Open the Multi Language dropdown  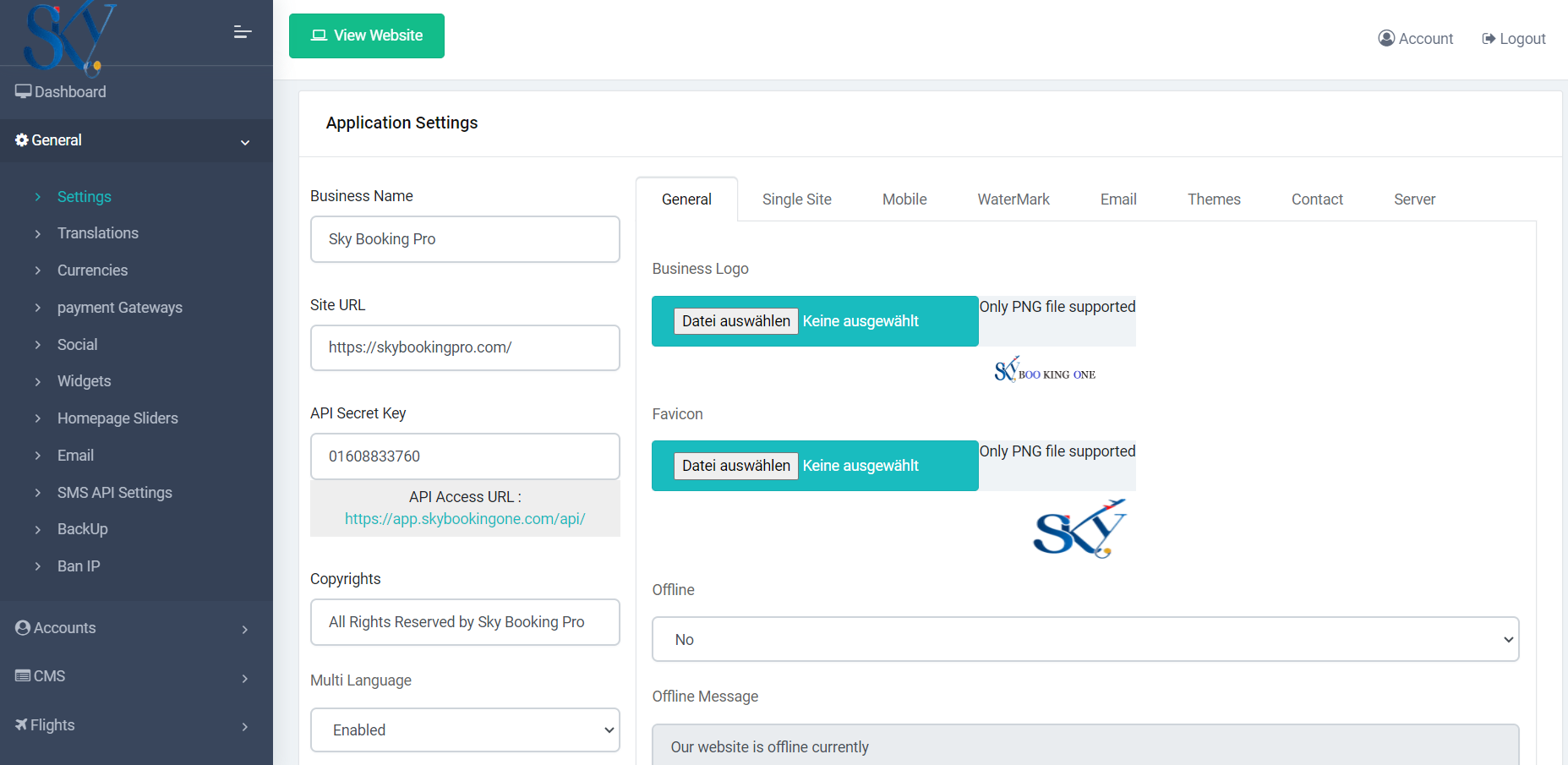[x=465, y=729]
